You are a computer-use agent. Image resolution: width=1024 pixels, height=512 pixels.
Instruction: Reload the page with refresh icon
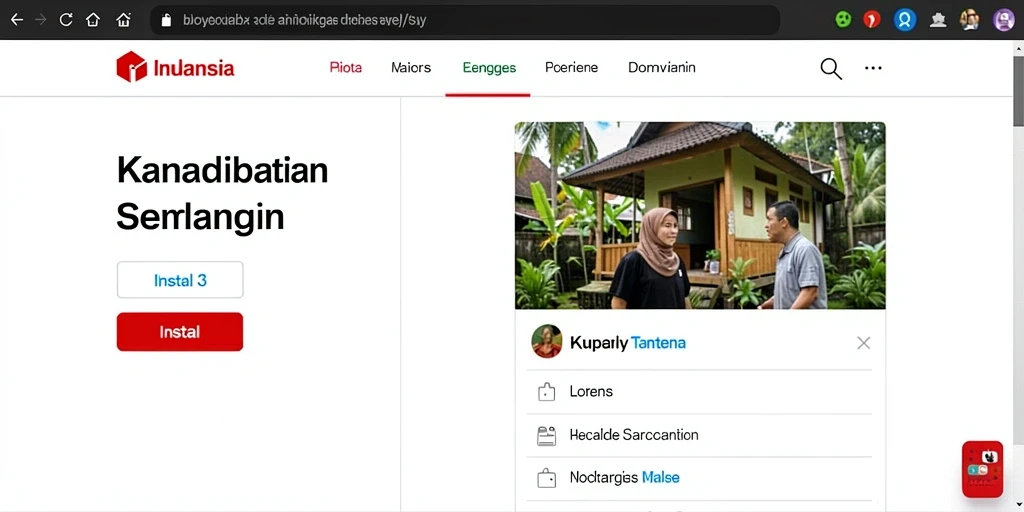tap(65, 20)
